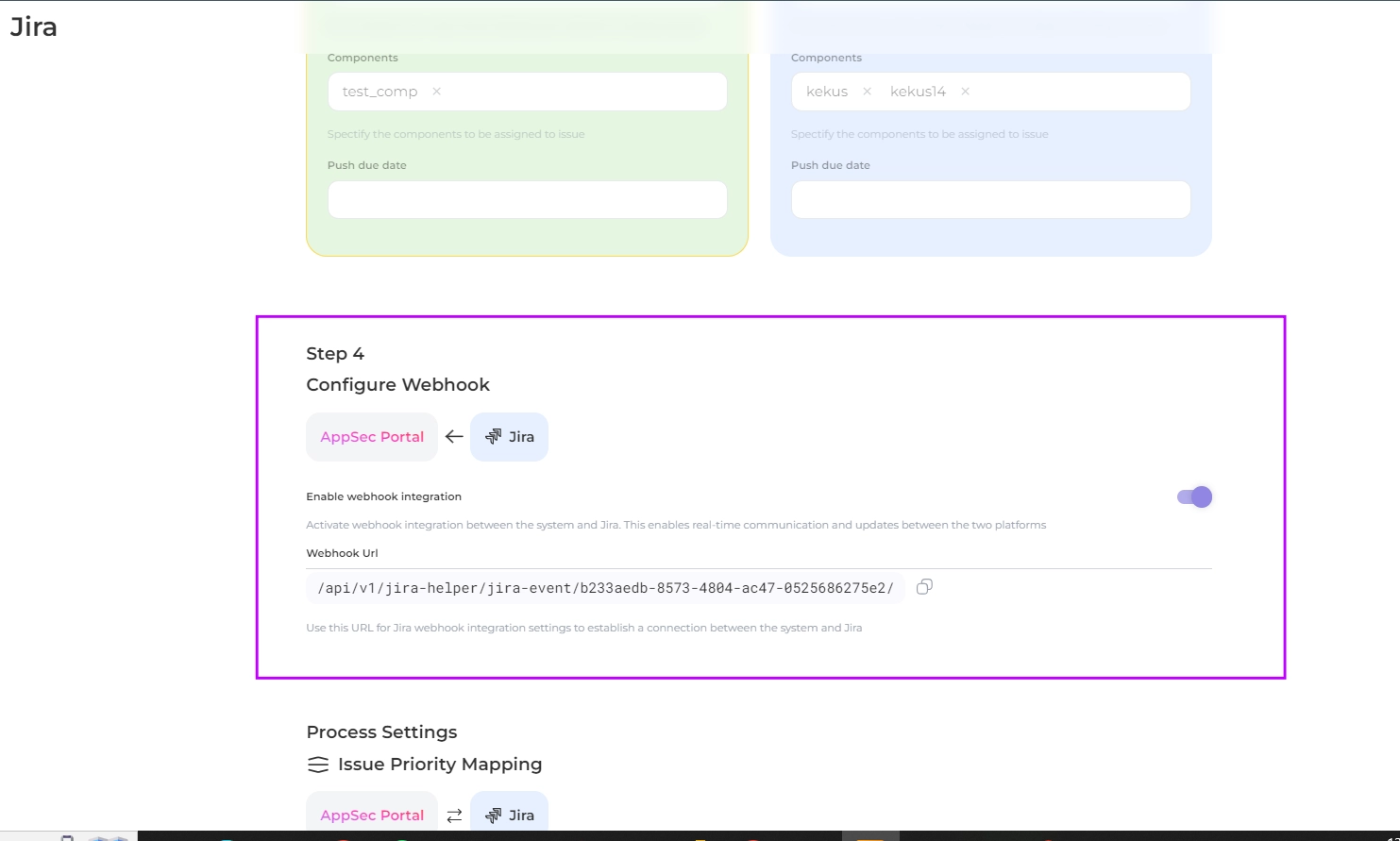Click the Process Settings heading
Viewport: 1400px width, 841px height.
[381, 732]
